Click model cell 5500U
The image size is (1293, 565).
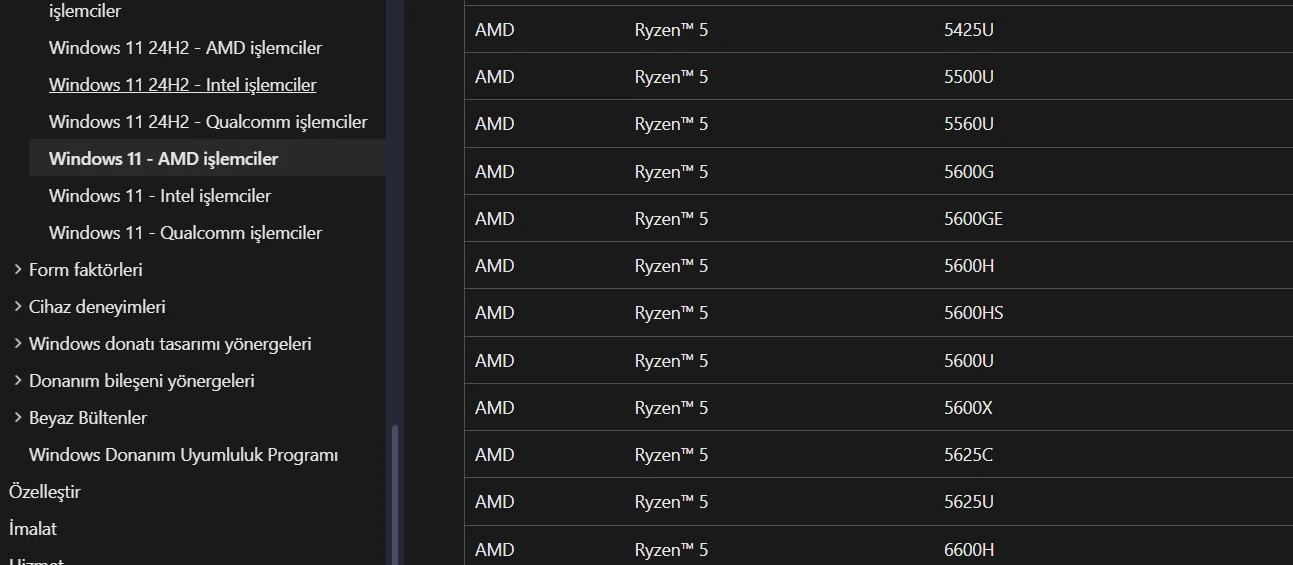pos(969,77)
